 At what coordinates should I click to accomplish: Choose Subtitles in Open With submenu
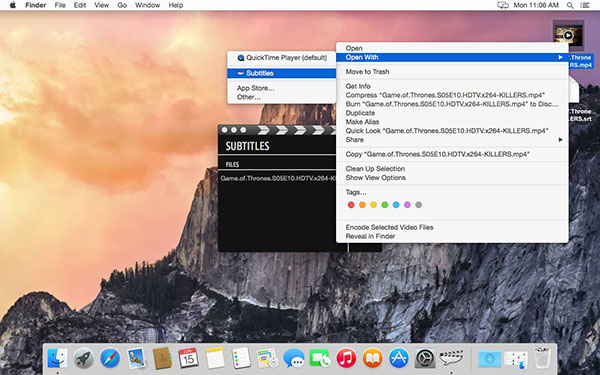pos(282,73)
